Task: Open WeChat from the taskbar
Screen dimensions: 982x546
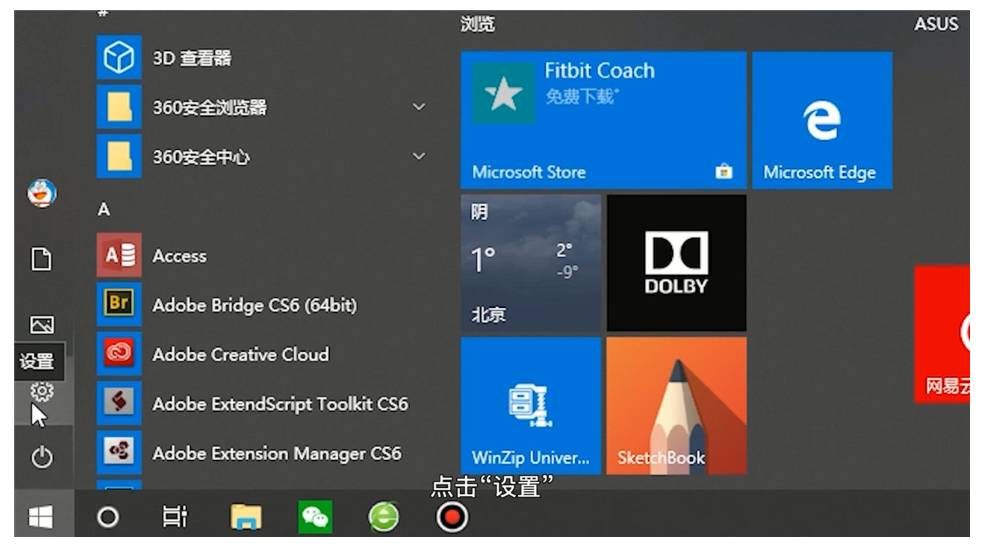Action: [x=315, y=517]
